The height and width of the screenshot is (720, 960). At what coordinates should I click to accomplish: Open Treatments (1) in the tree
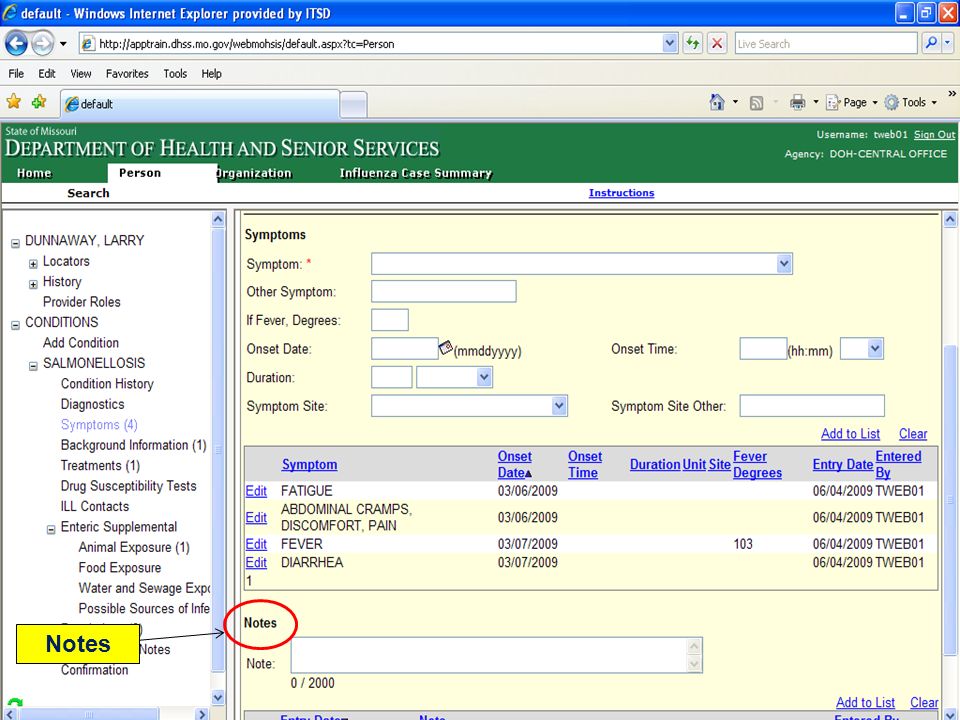(x=100, y=465)
